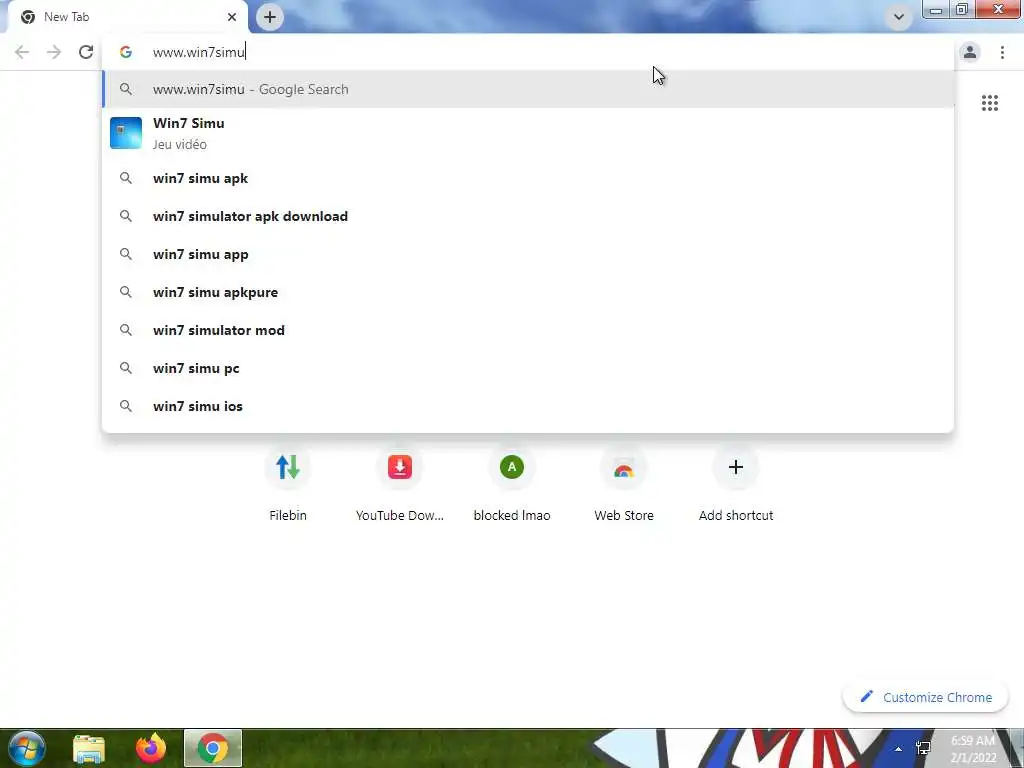Minimize the Chrome window
The image size is (1024, 768).
pos(936,10)
